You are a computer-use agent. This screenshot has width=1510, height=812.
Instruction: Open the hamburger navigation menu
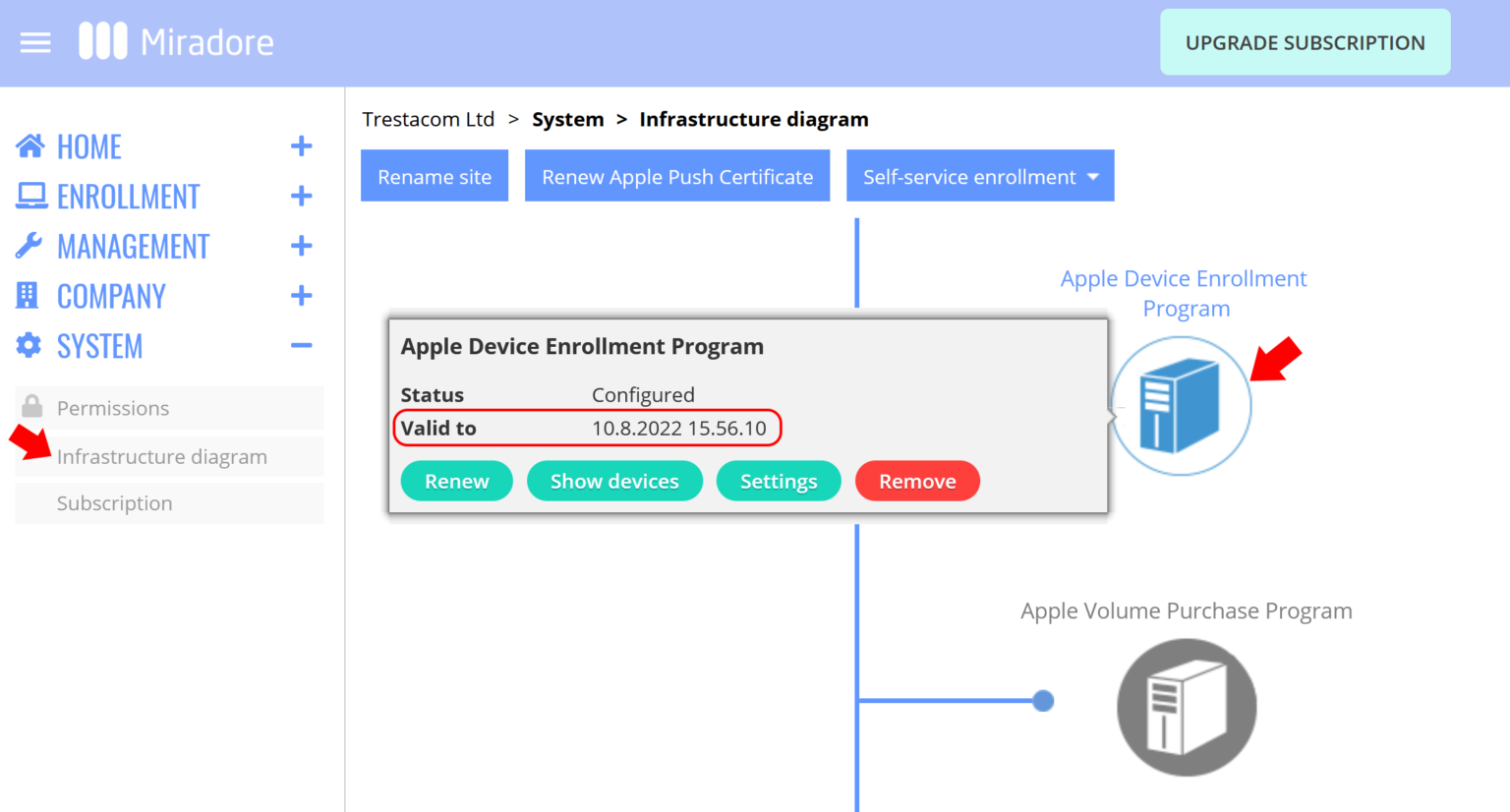[x=35, y=41]
